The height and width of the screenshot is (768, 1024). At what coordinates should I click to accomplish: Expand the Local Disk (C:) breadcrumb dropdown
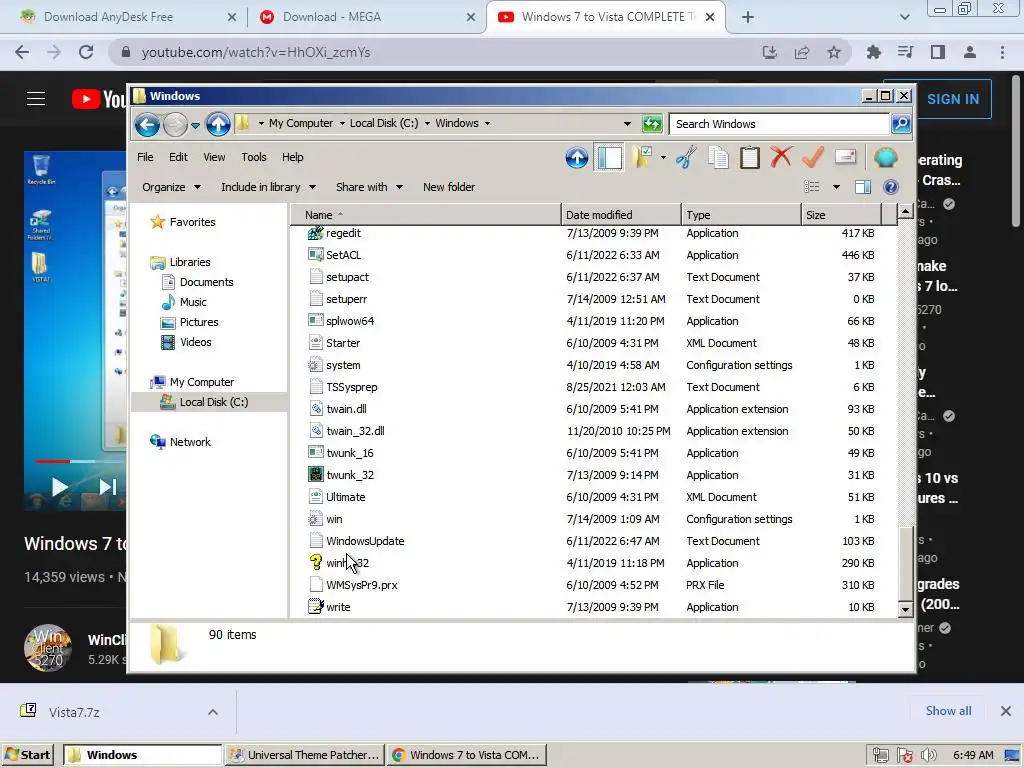(427, 123)
